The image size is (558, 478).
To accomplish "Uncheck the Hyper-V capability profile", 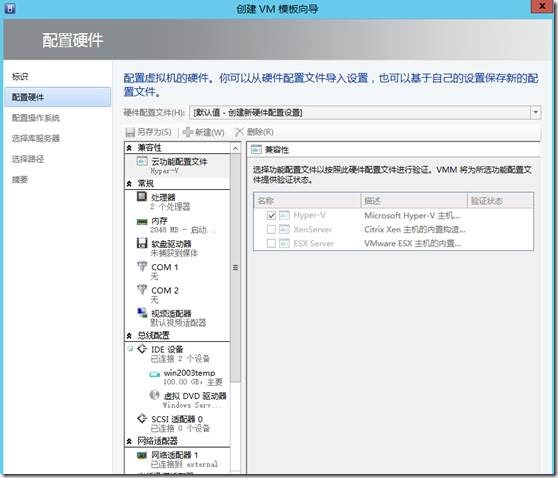I will 271,215.
